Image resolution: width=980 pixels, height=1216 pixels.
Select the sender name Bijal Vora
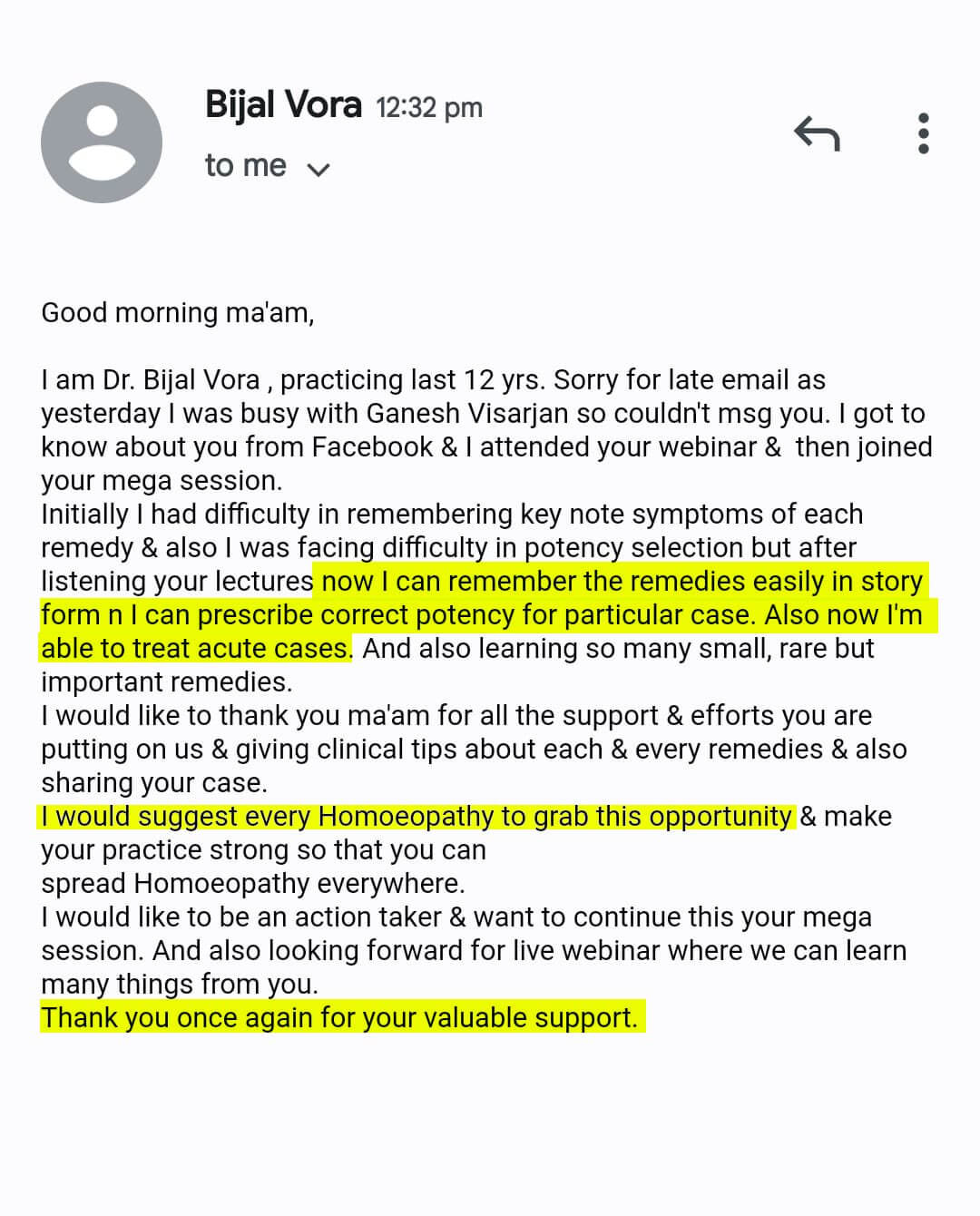pyautogui.click(x=283, y=104)
